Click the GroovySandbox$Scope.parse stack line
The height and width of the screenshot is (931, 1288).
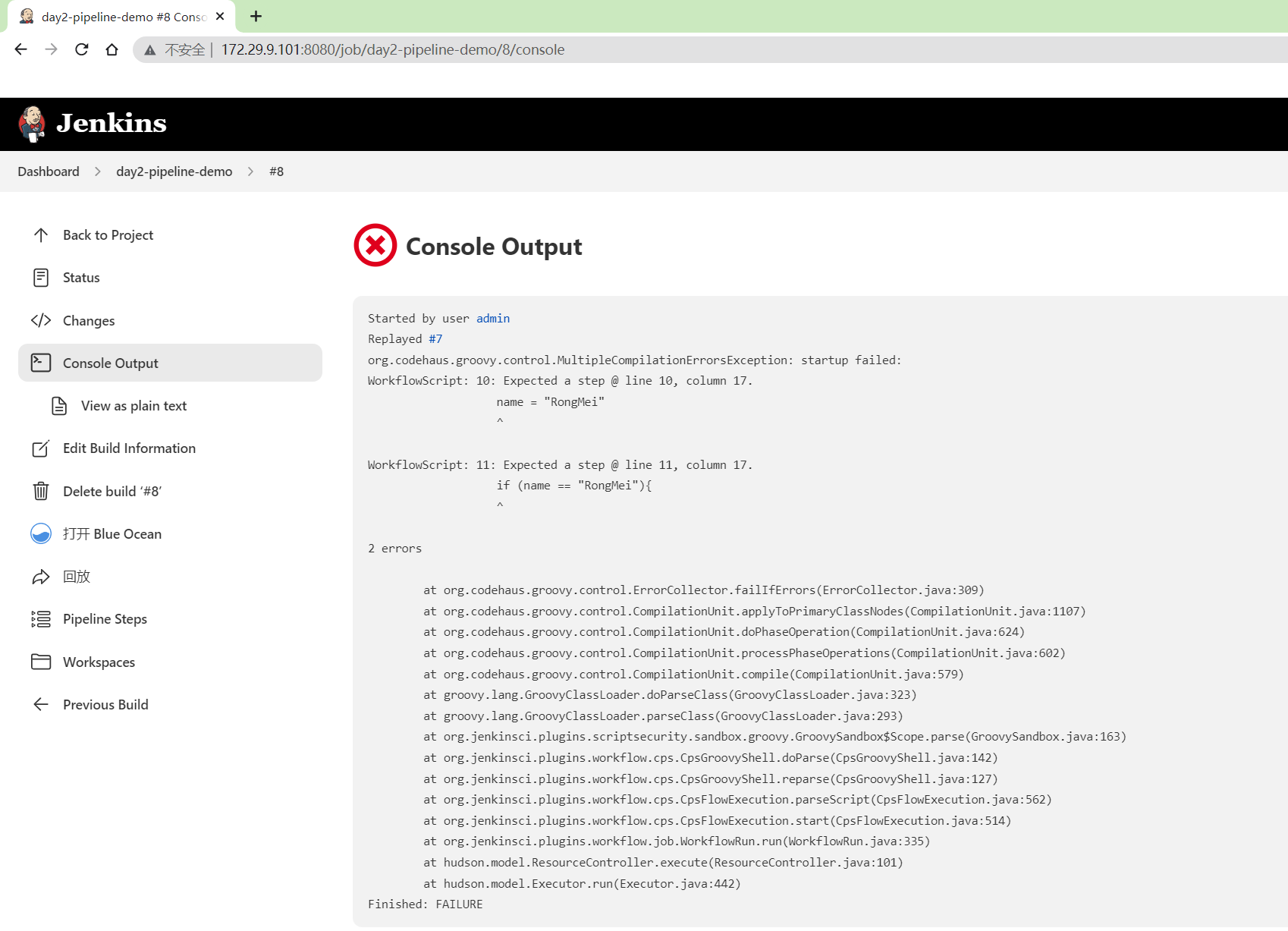pyautogui.click(x=775, y=737)
